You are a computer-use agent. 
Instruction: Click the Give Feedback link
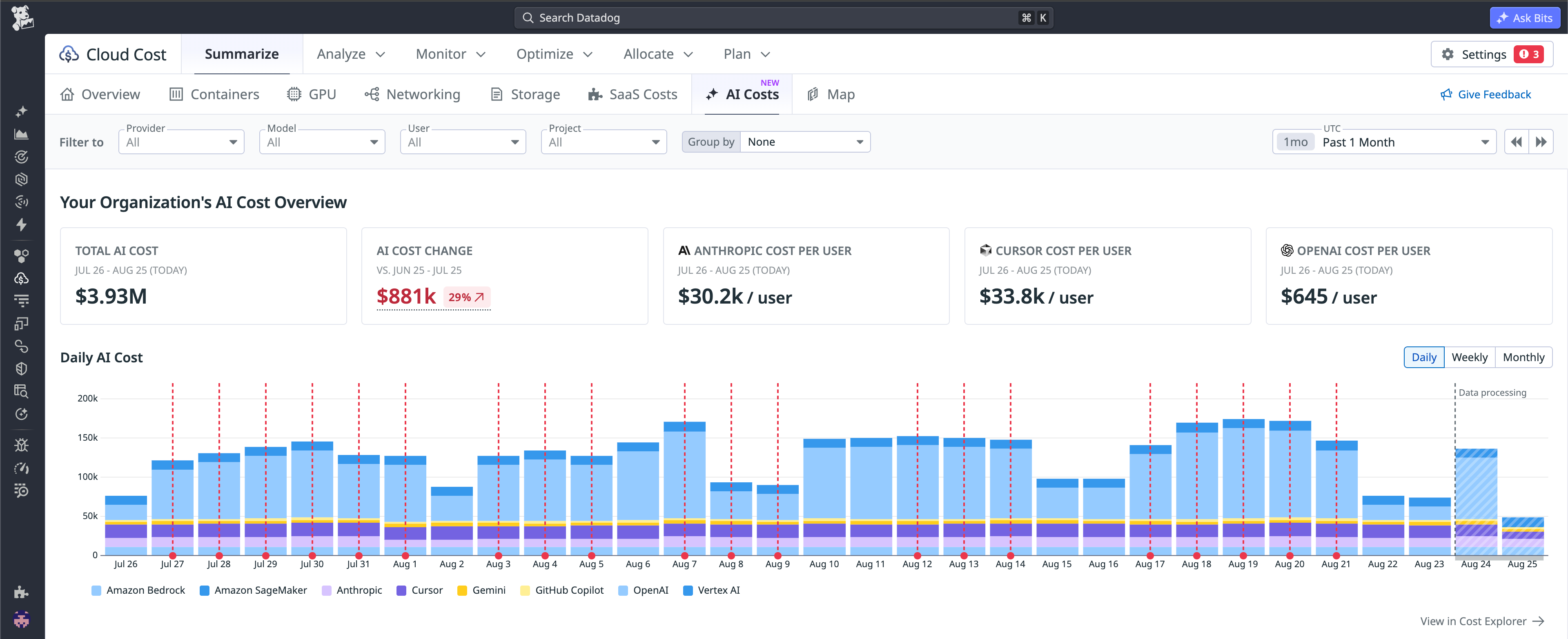1486,94
